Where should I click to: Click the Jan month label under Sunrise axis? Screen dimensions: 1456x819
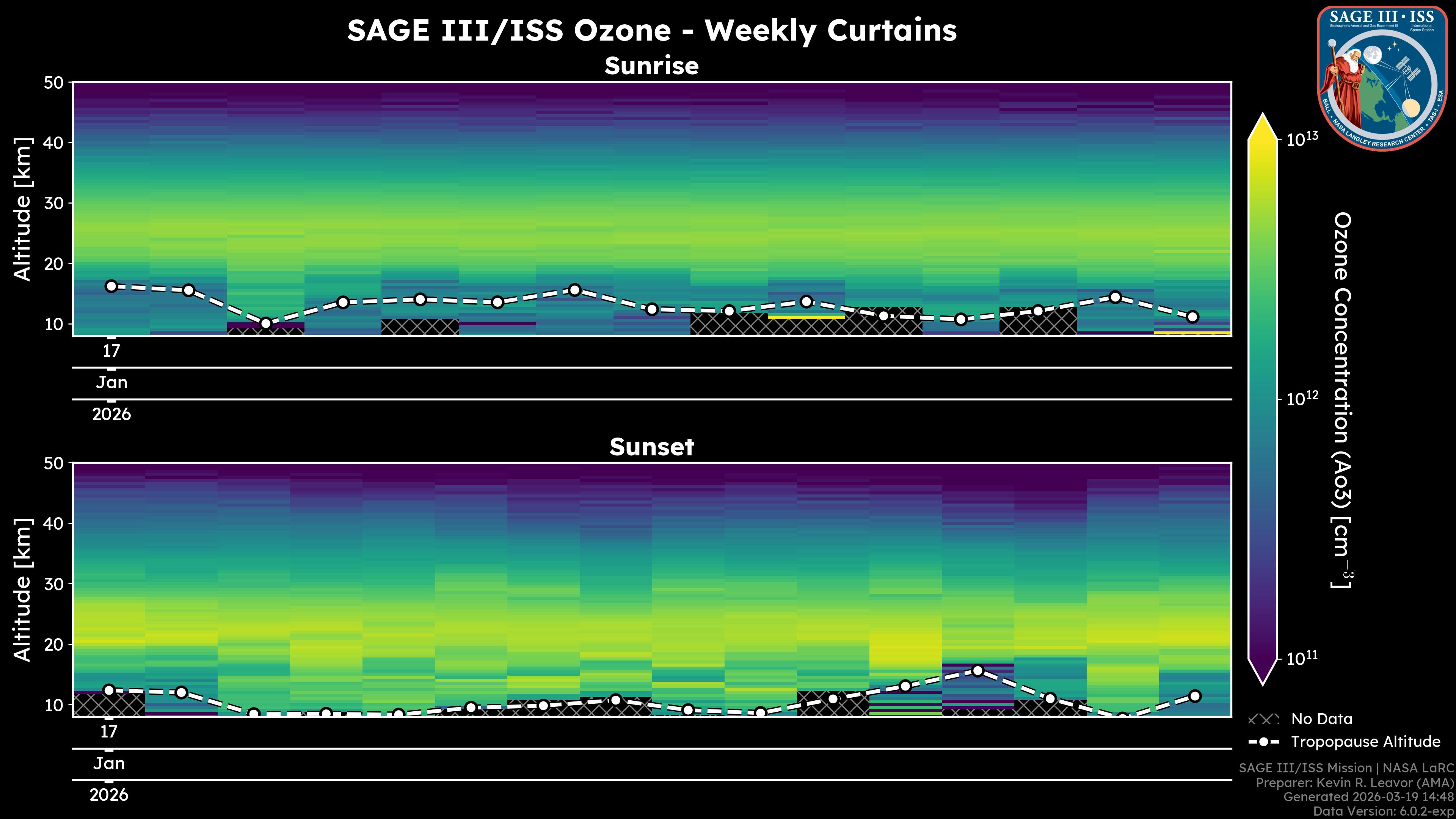click(x=111, y=383)
